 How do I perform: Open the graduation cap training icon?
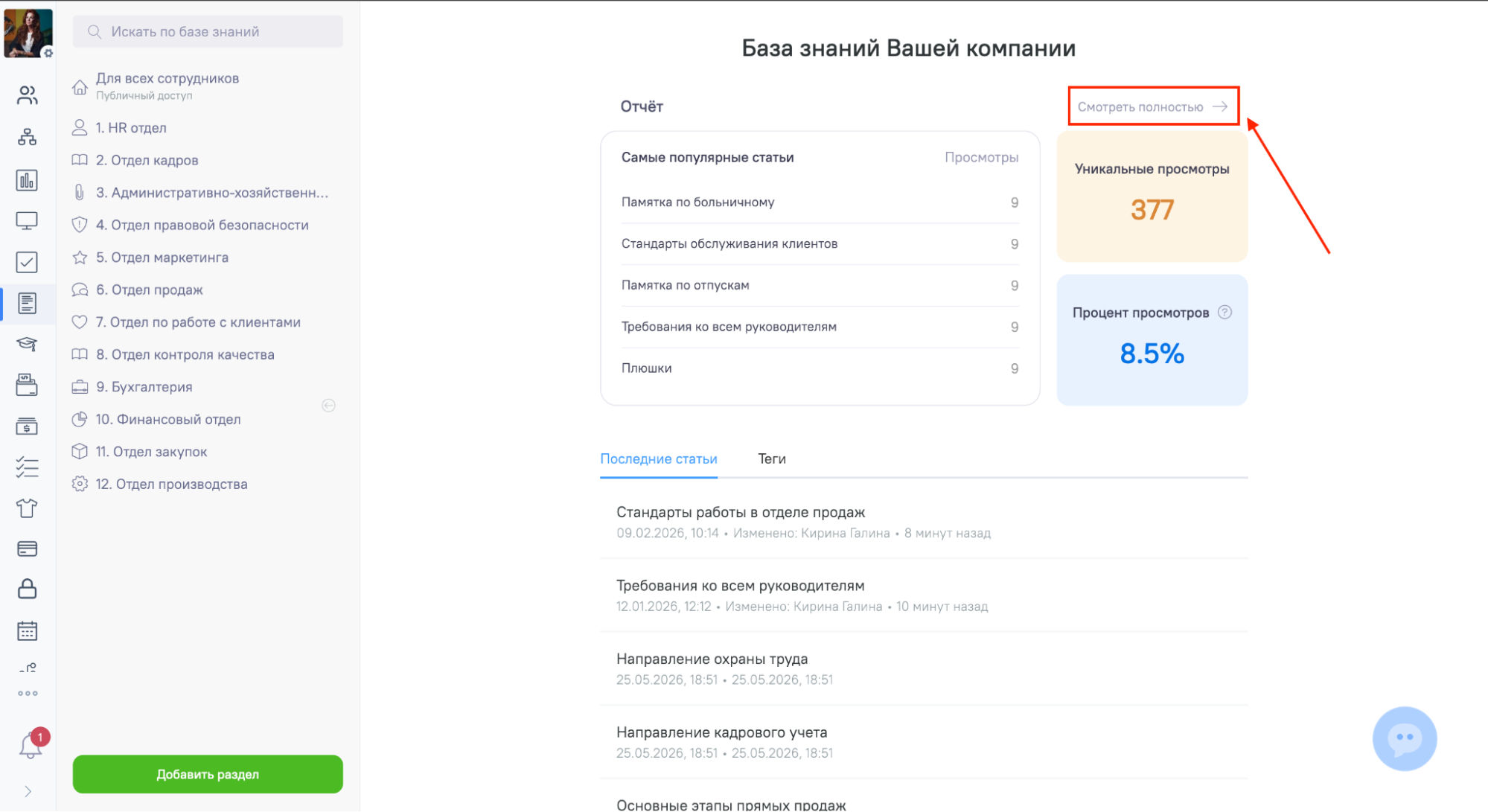coord(28,344)
